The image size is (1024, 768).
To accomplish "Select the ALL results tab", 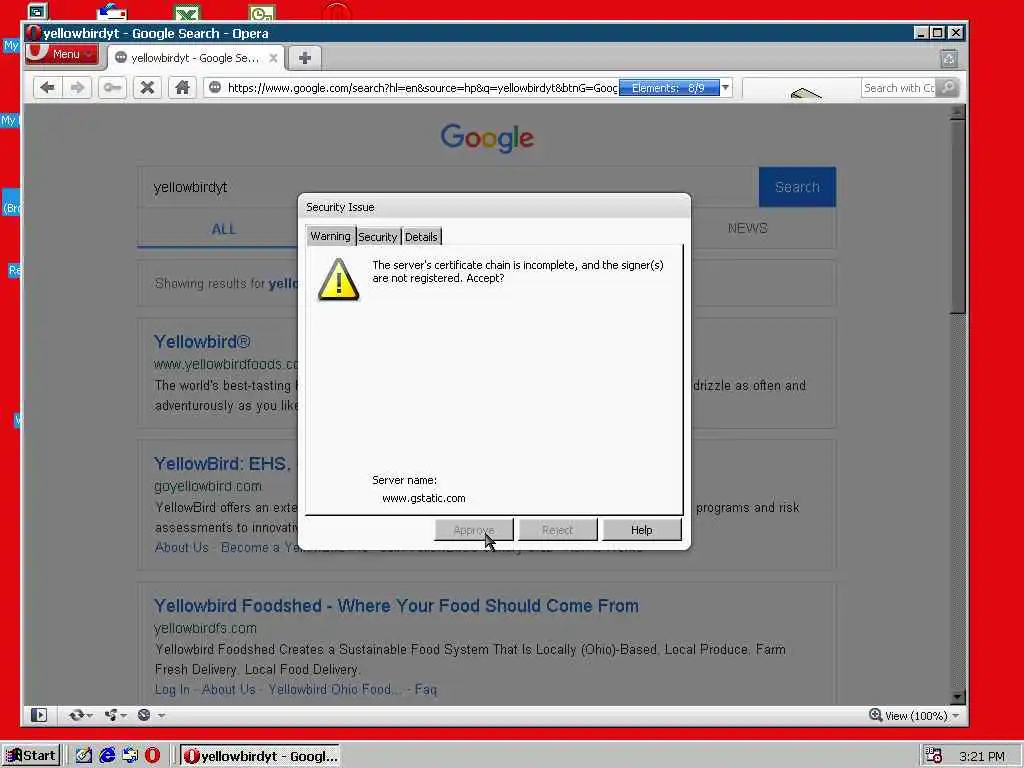I will 223,229.
